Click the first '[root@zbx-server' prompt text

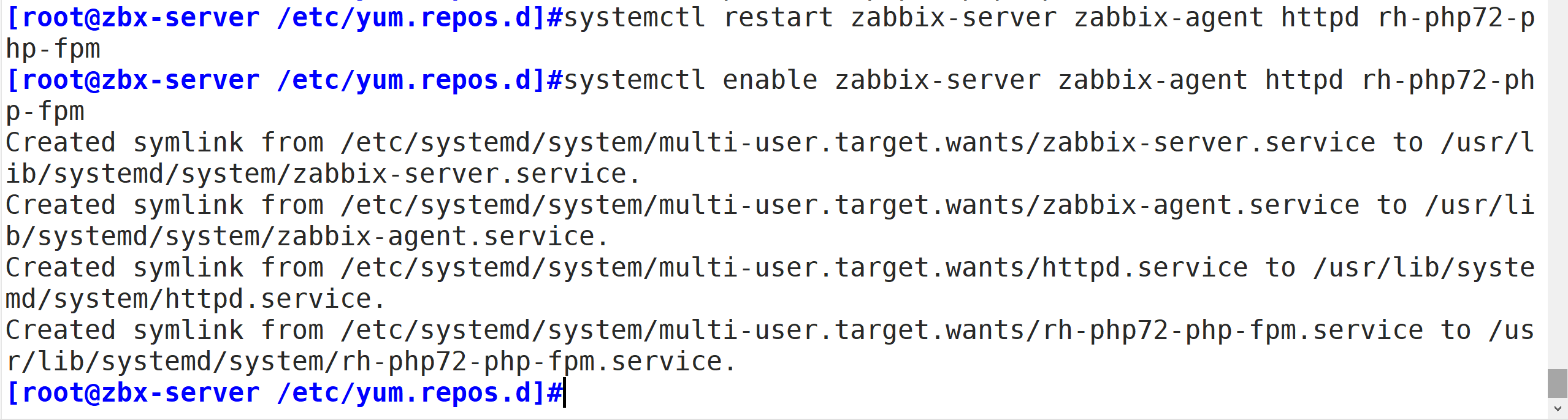coord(133,18)
